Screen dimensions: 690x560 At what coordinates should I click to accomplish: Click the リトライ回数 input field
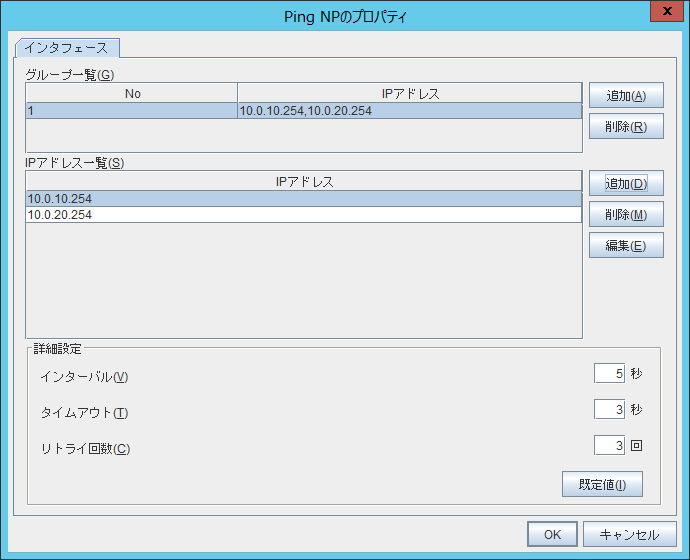point(609,445)
